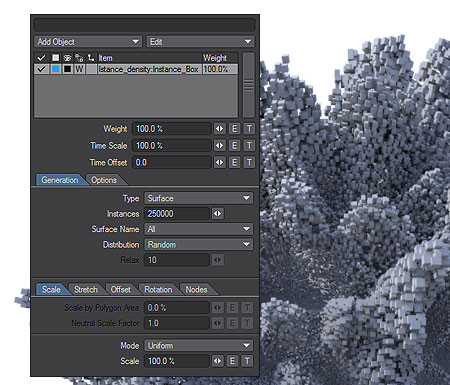Screen dimensions: 450x385
Task: Click the empty name field at panel top
Action: pyautogui.click(x=144, y=25)
